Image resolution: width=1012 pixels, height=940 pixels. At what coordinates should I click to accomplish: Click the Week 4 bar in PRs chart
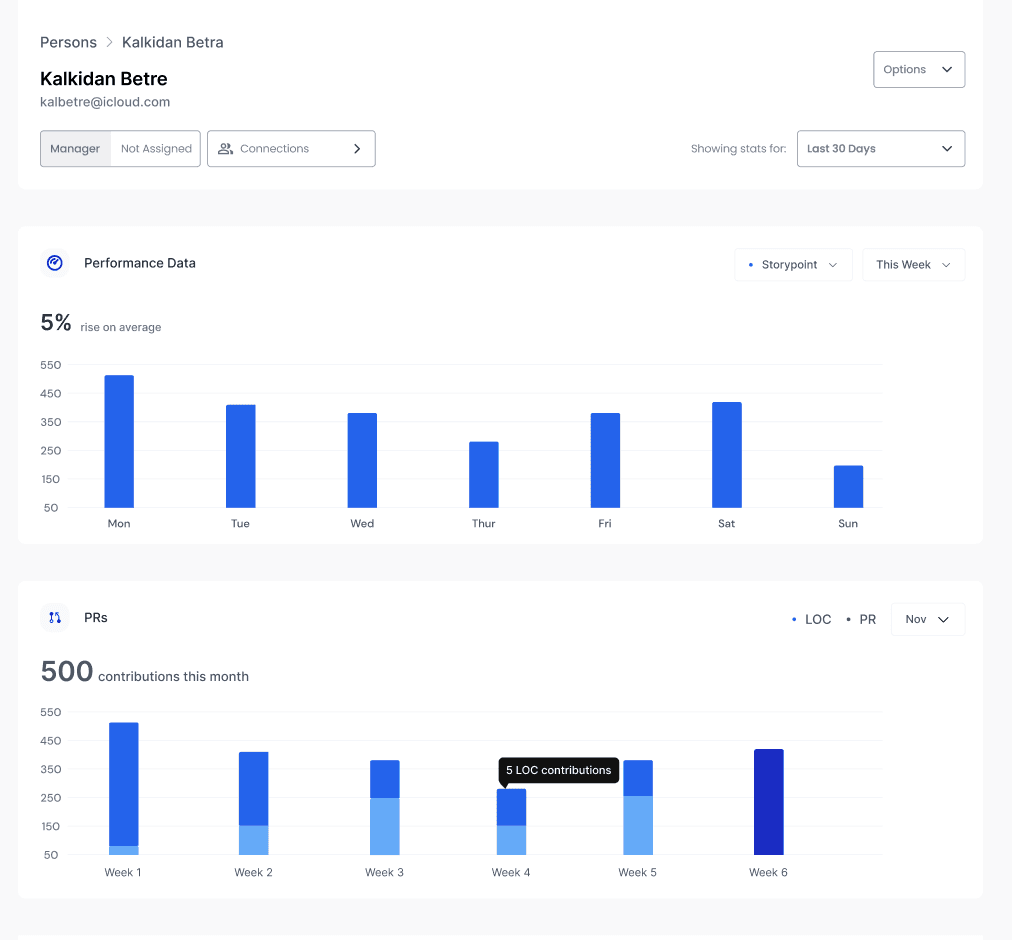tap(511, 822)
